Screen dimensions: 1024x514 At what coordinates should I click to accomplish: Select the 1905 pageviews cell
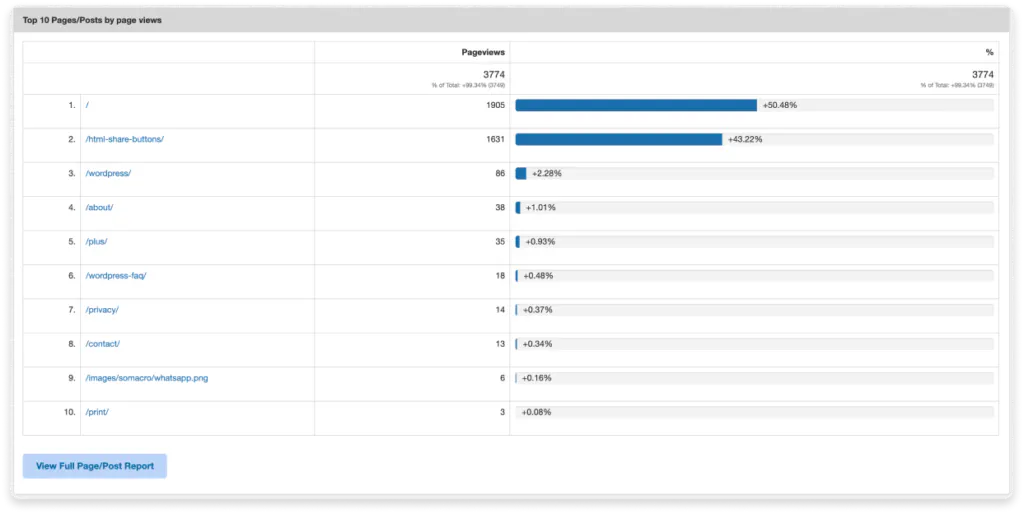point(494,105)
